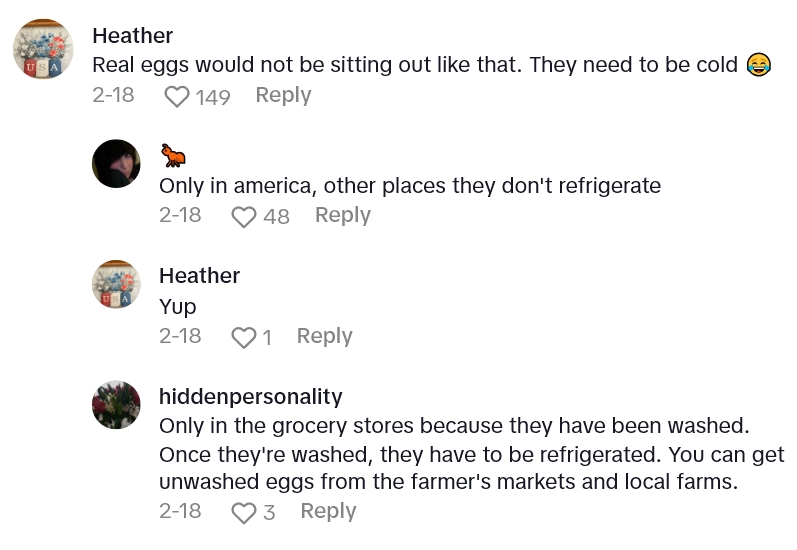Like hiddenpersonality's comment about washed eggs
This screenshot has height=550, width=797.
tap(244, 513)
